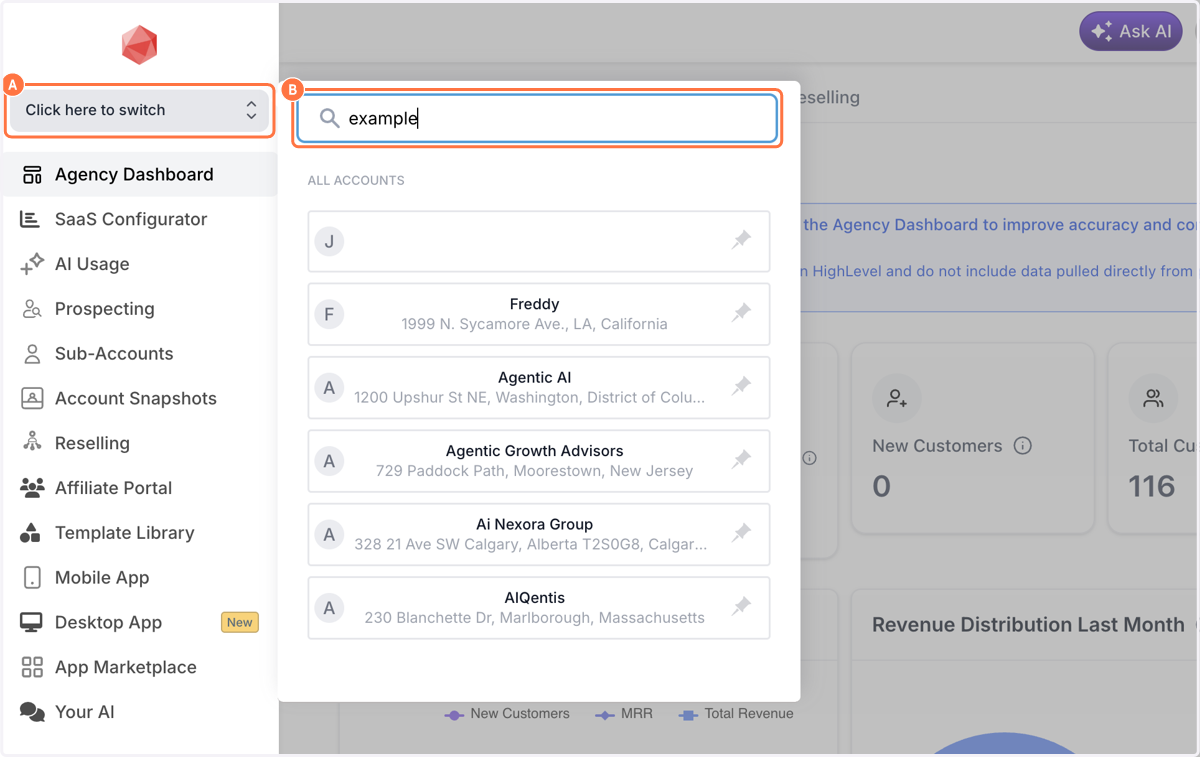Toggle the MRR legend item

(624, 714)
